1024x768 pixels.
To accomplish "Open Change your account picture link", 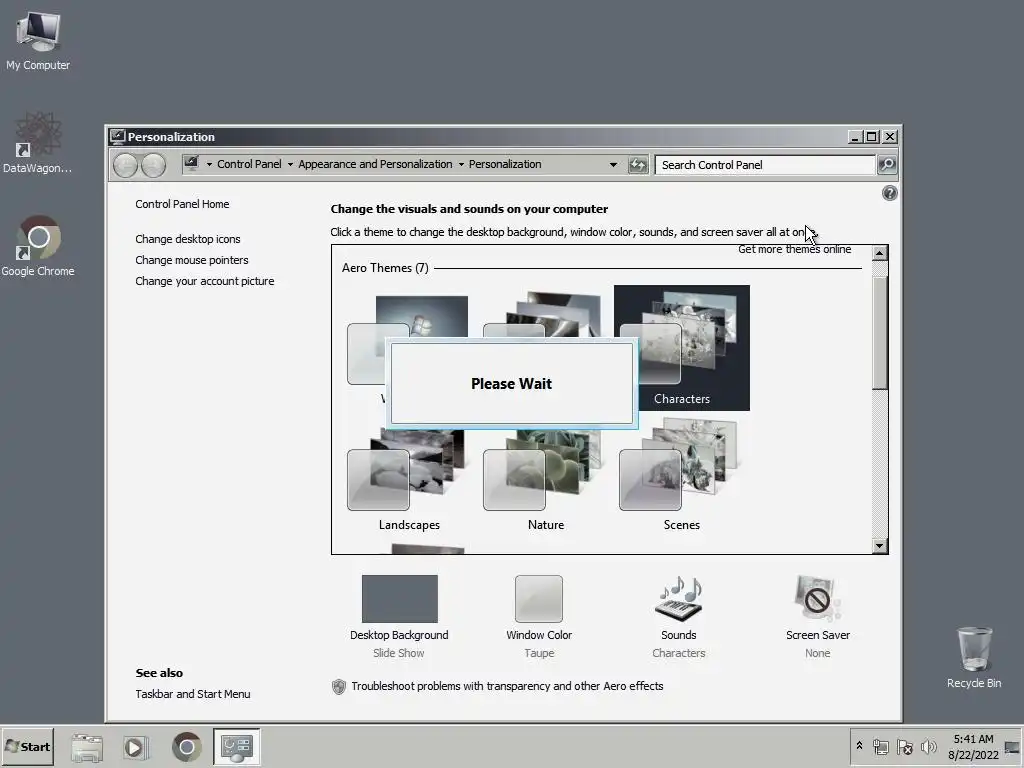I will tap(204, 281).
